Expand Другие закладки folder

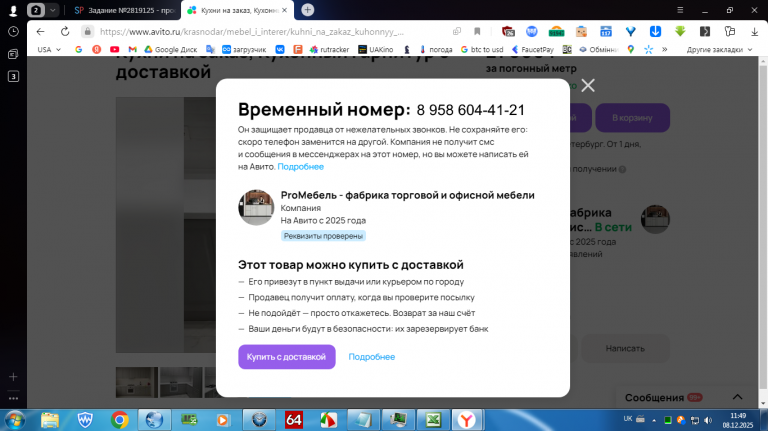[x=720, y=49]
